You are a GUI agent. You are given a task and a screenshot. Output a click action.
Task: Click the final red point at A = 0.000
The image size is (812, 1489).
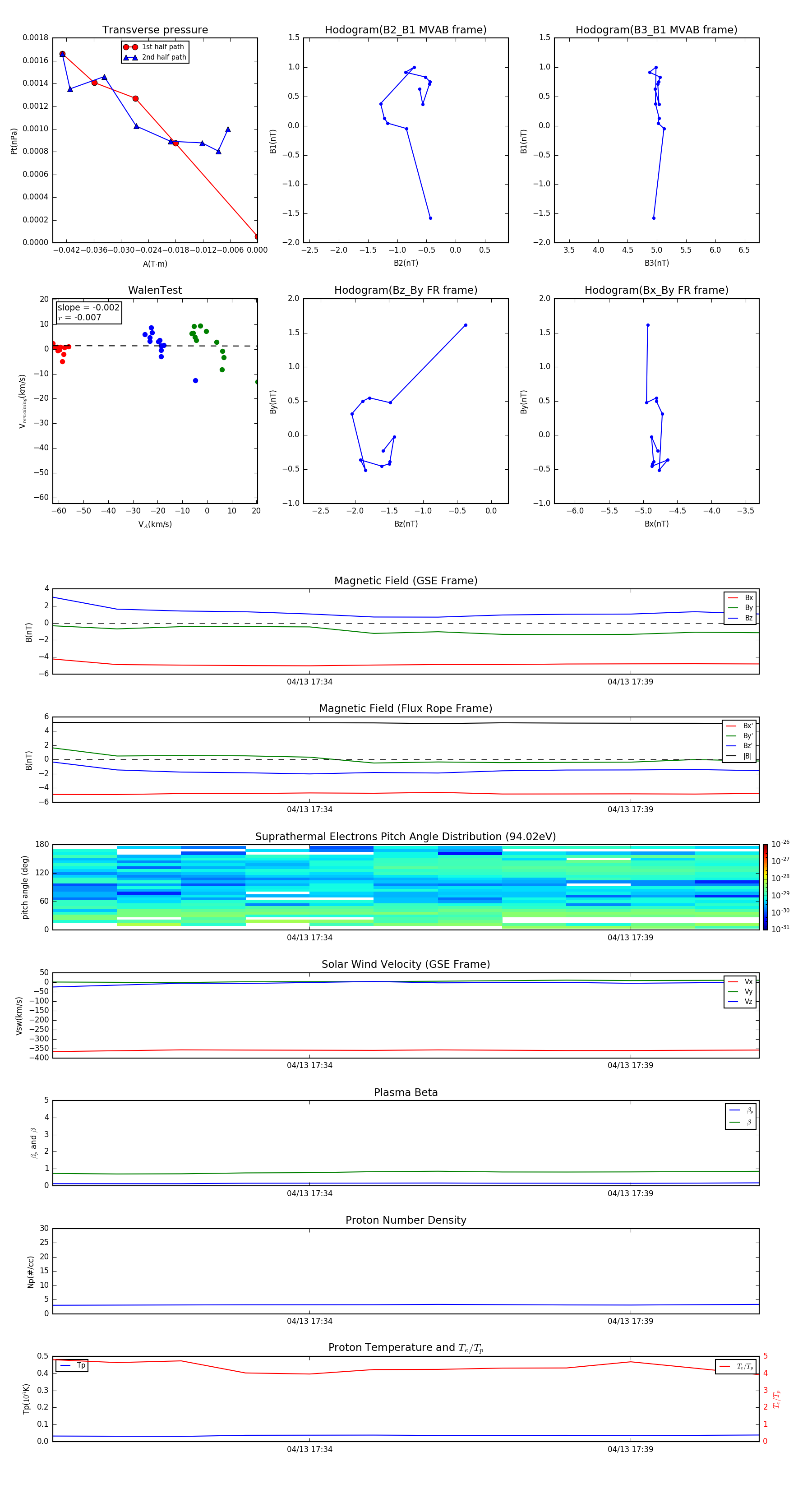coord(257,236)
